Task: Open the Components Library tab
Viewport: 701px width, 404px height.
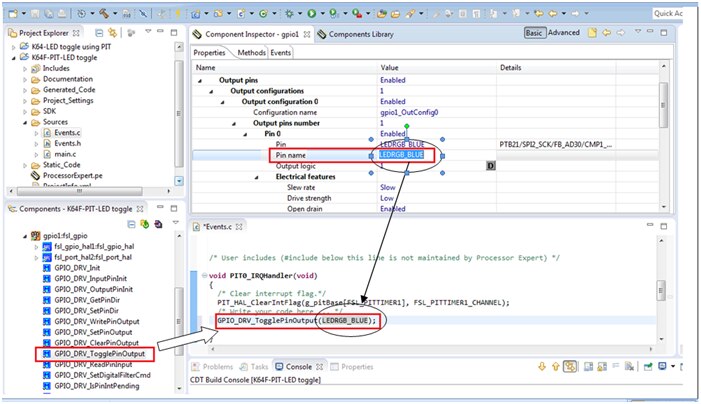Action: (x=356, y=34)
